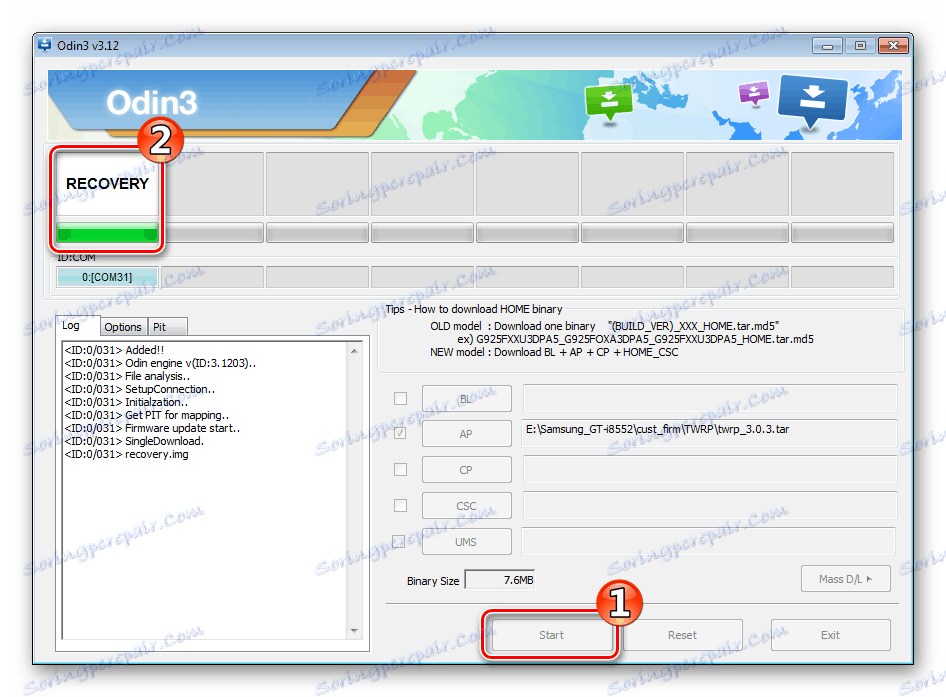Click the 0:[COM31] port field
Viewport: 946px width, 697px height.
coord(107,277)
